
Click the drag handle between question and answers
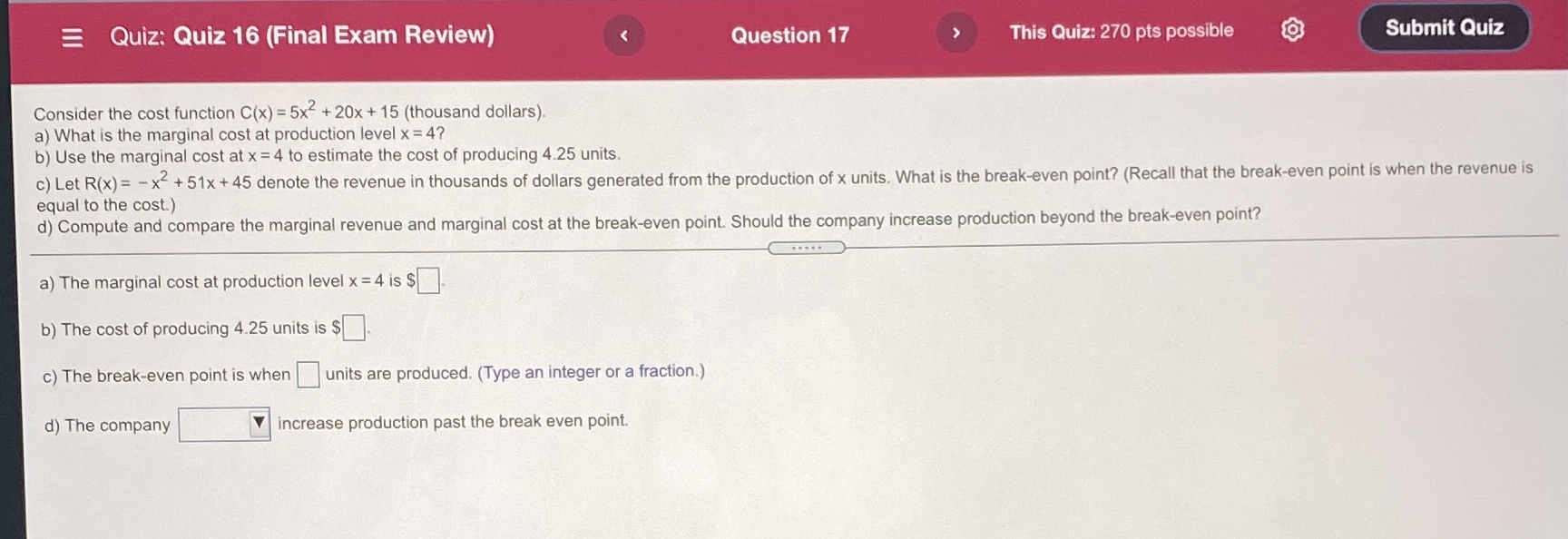806,246
